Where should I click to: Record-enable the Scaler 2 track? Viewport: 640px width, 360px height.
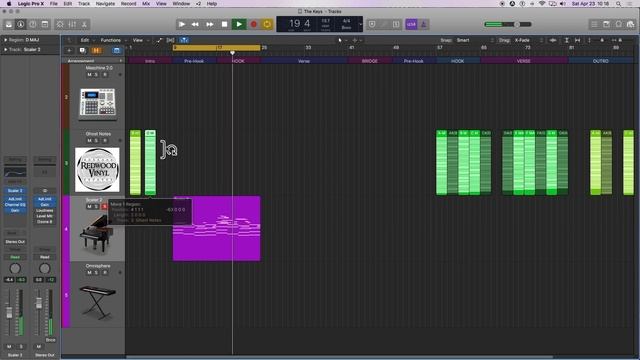pos(104,207)
